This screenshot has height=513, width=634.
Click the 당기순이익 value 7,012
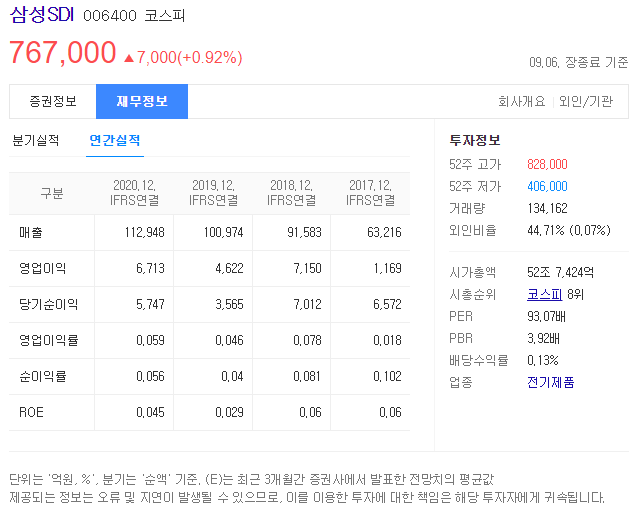[x=308, y=304]
